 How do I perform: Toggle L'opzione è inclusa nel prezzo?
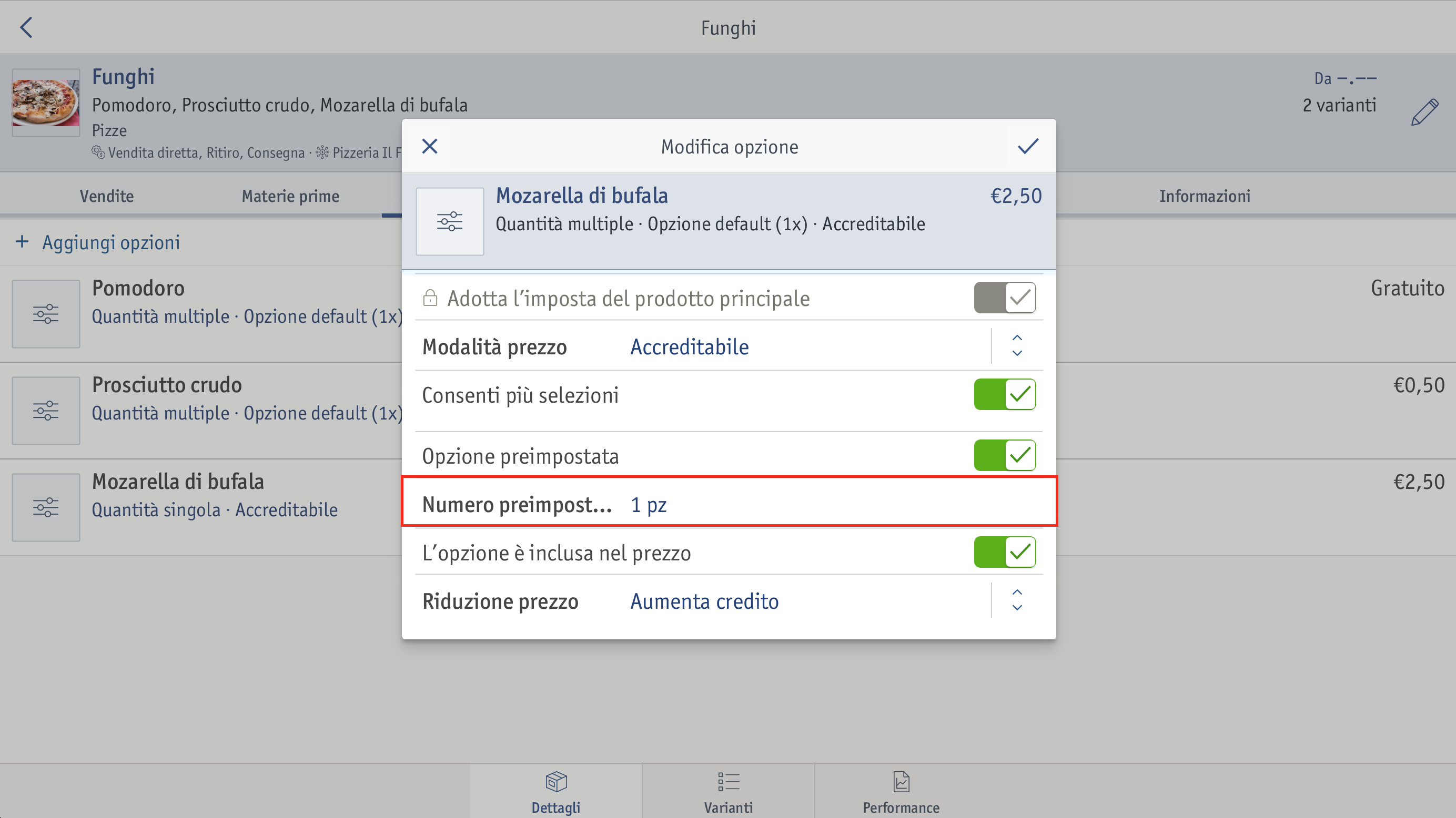1005,552
